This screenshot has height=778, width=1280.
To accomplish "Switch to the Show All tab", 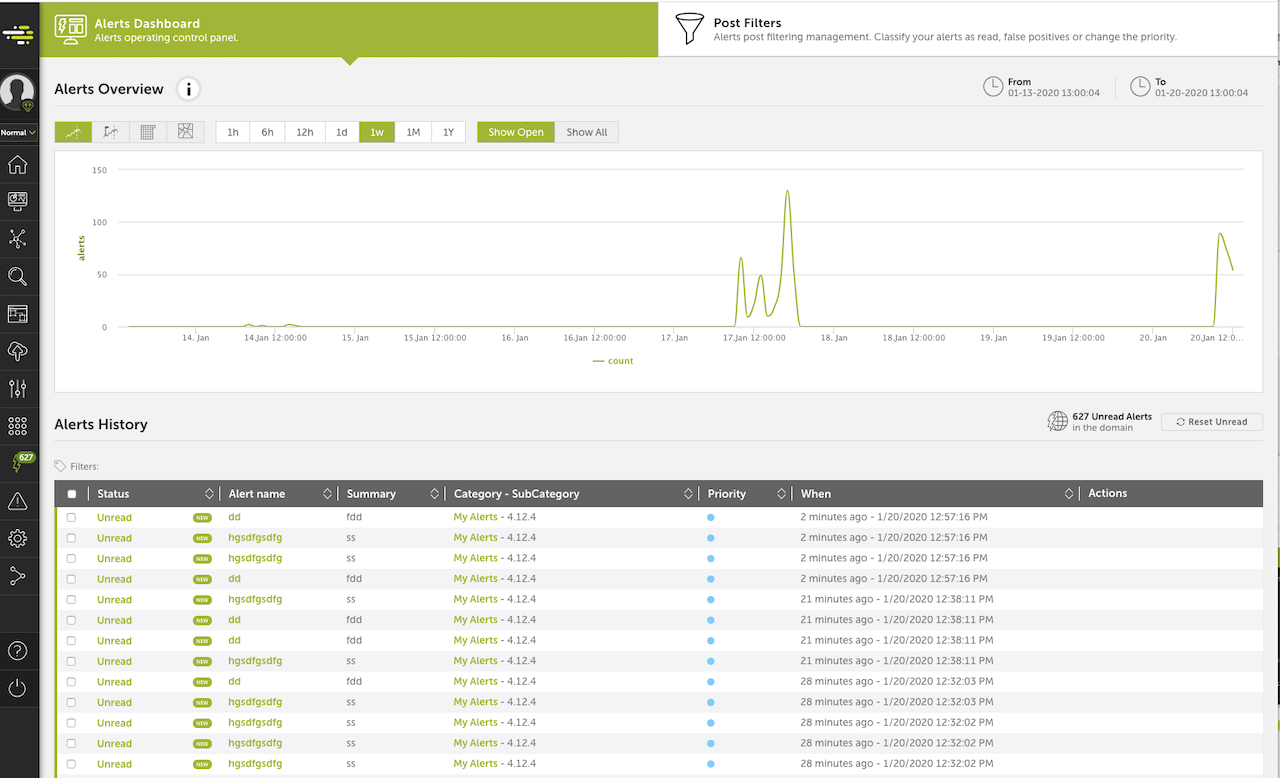I will [x=586, y=131].
